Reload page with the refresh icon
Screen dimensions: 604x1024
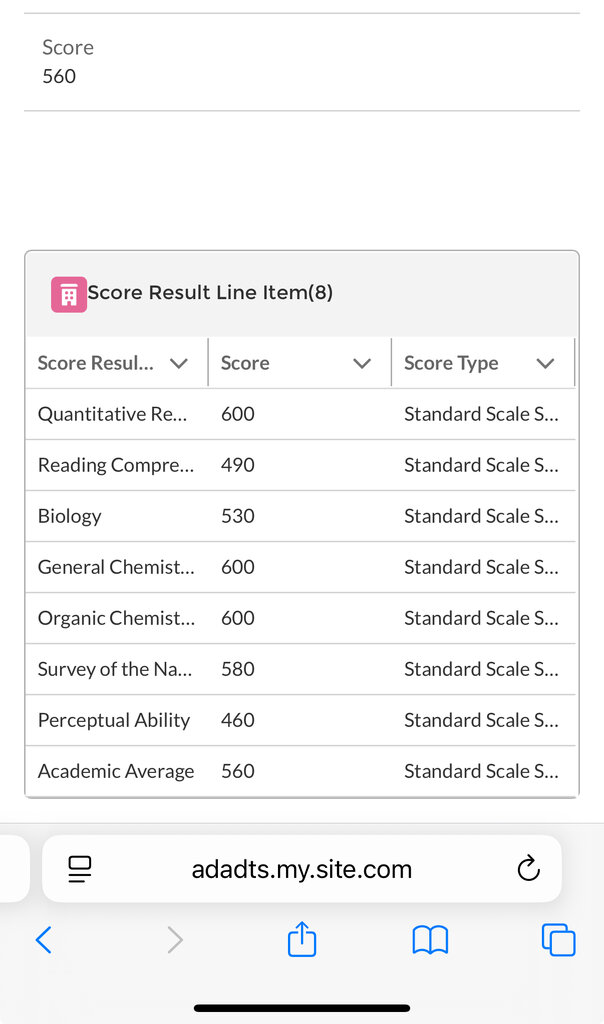point(528,869)
